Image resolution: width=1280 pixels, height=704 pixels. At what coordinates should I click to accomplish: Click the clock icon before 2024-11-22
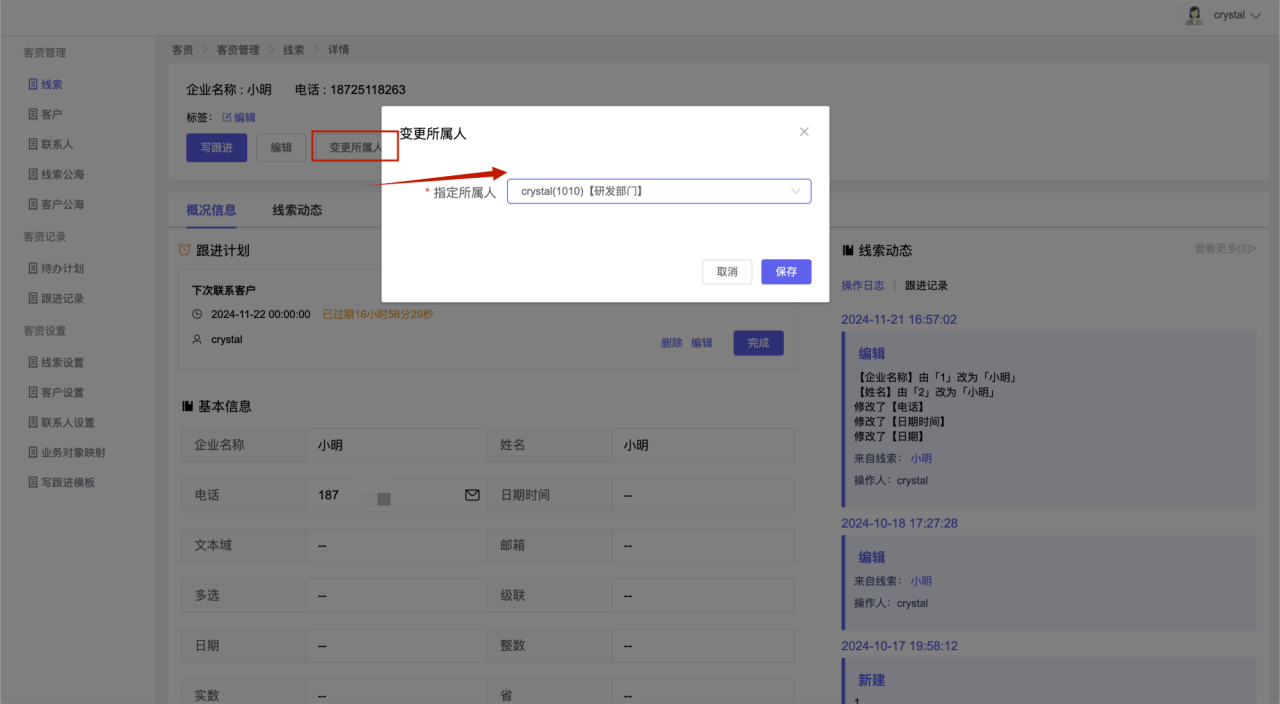(197, 314)
